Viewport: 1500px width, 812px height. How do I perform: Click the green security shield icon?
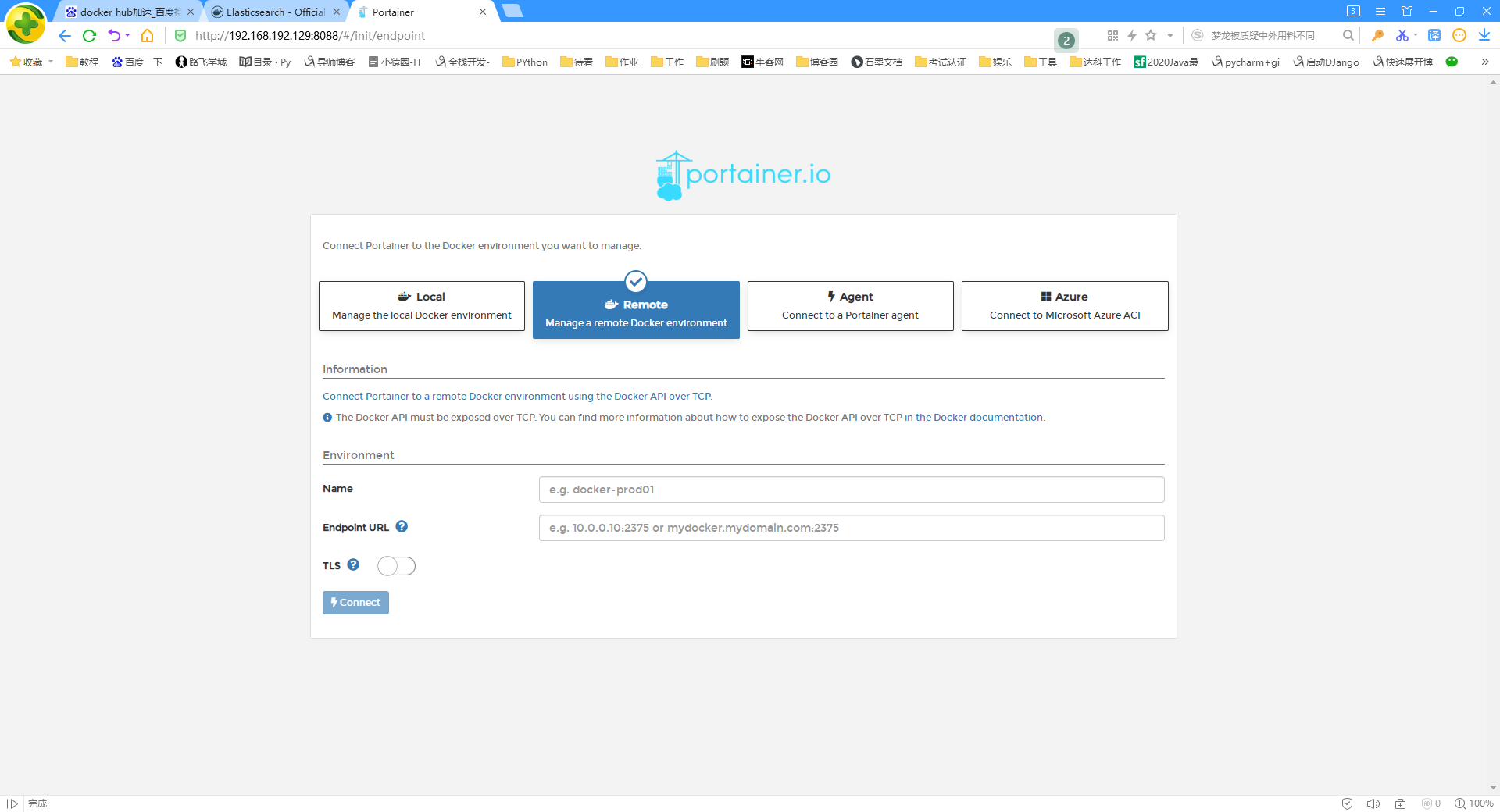(x=180, y=36)
